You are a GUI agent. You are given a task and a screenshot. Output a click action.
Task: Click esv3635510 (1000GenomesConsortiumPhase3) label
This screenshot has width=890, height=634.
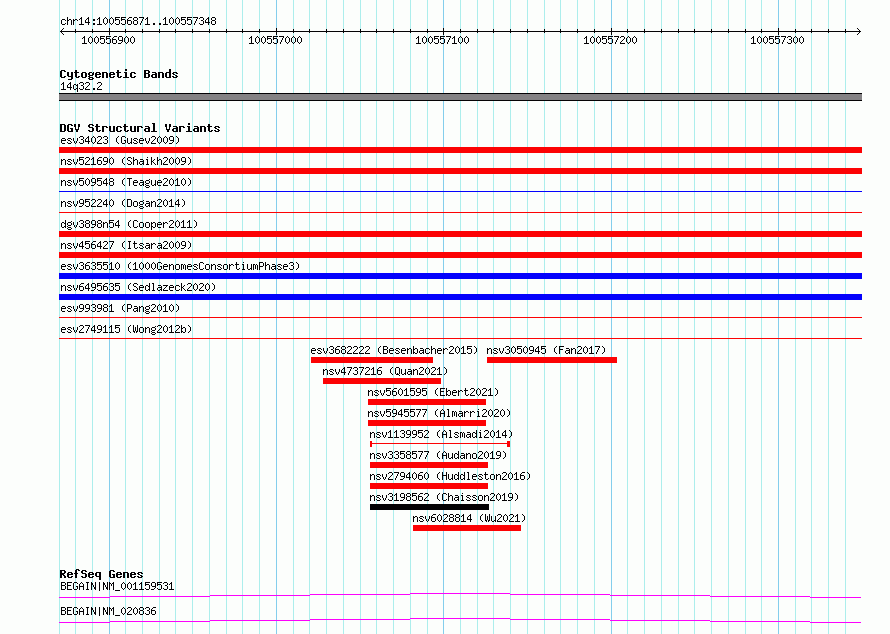point(180,266)
